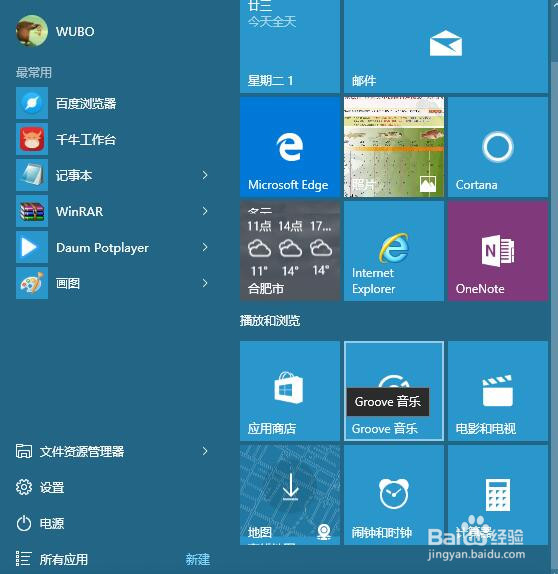Screen dimensions: 558x574
Task: Click the 所有应用 label
Action: [64, 559]
